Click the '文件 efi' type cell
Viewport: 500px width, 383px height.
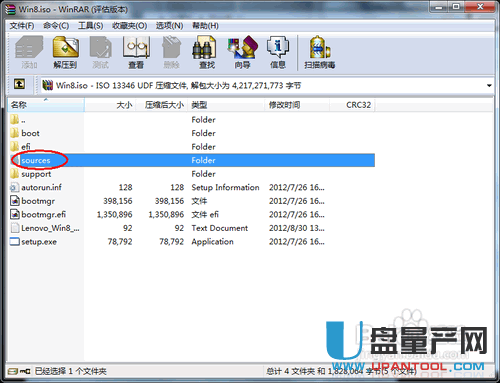point(205,214)
